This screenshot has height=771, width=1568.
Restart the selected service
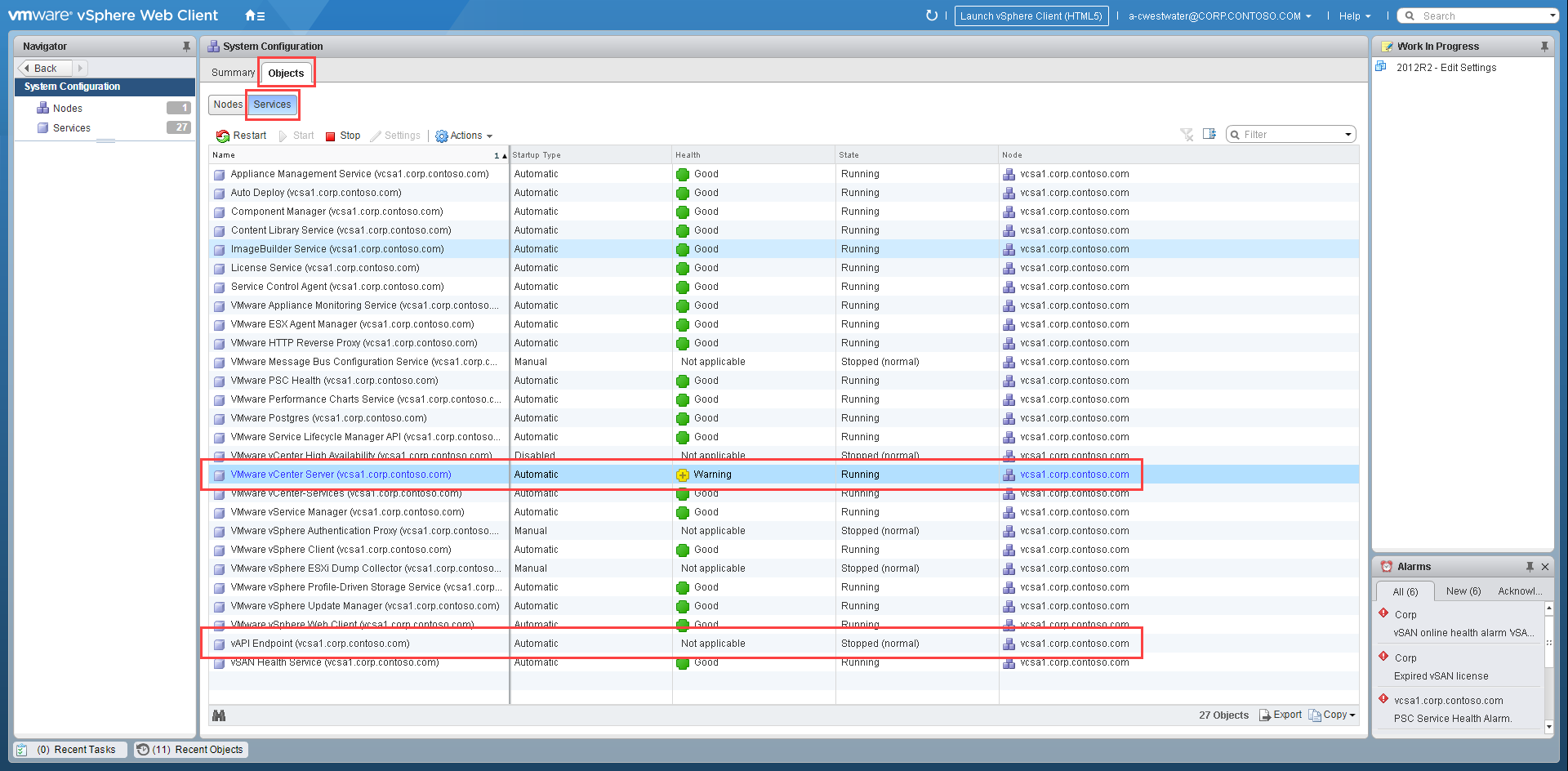coord(242,136)
